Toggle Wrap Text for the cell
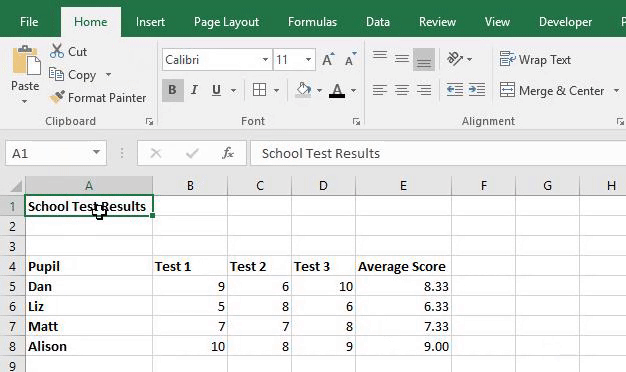 (535, 59)
